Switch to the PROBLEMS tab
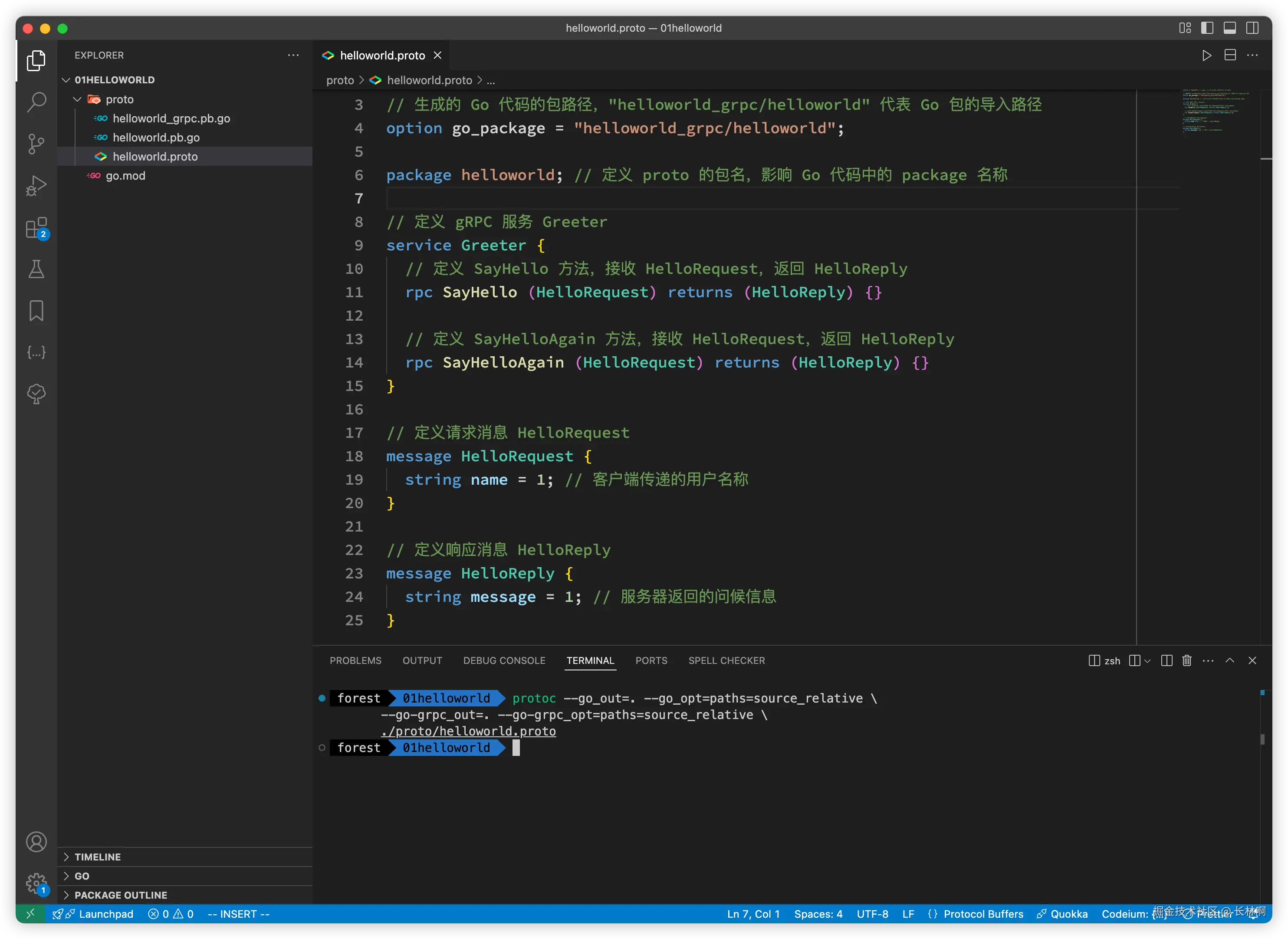 coord(355,660)
